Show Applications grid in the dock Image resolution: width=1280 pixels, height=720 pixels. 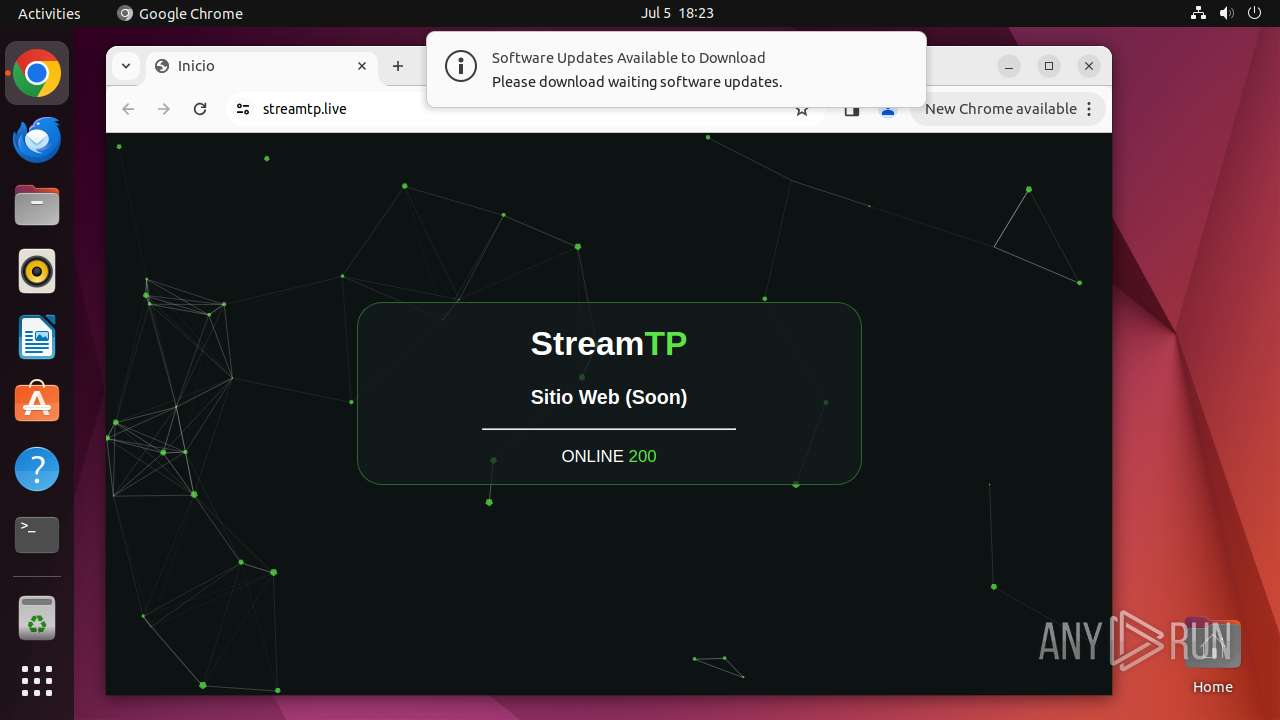coord(37,681)
